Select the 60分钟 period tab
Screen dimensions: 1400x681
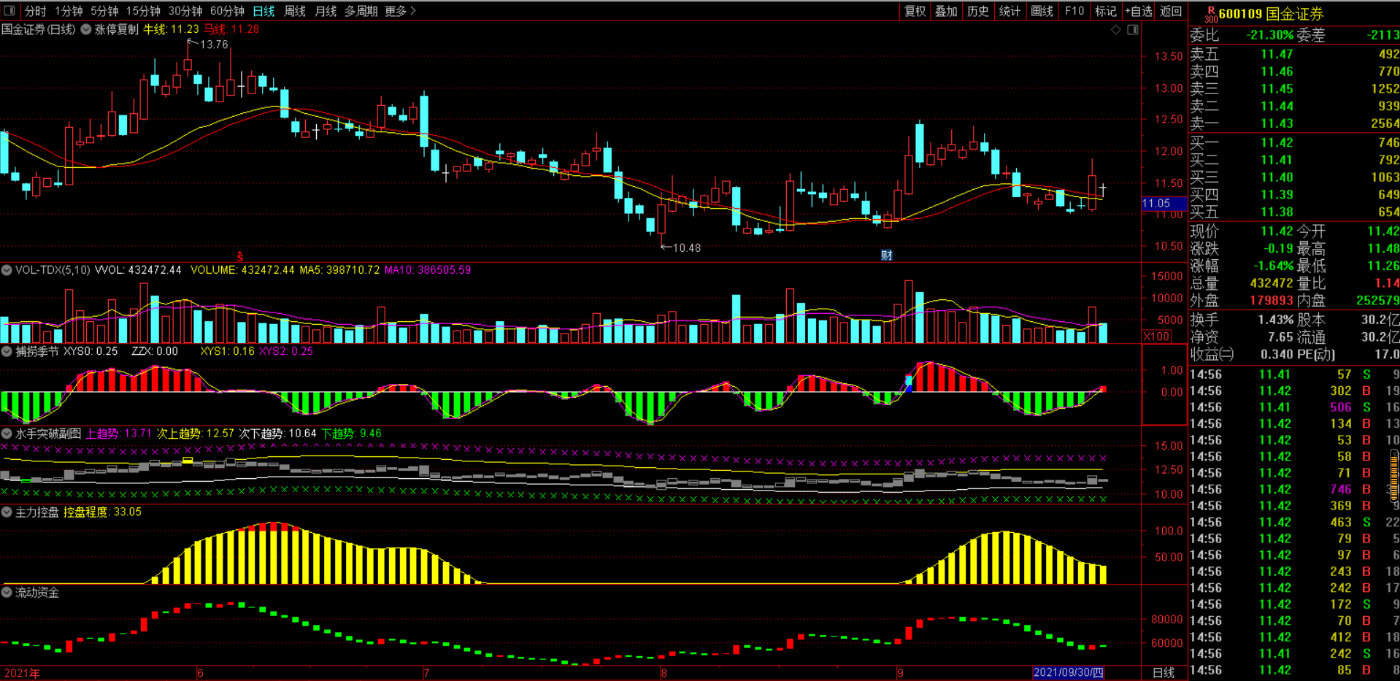[x=227, y=11]
